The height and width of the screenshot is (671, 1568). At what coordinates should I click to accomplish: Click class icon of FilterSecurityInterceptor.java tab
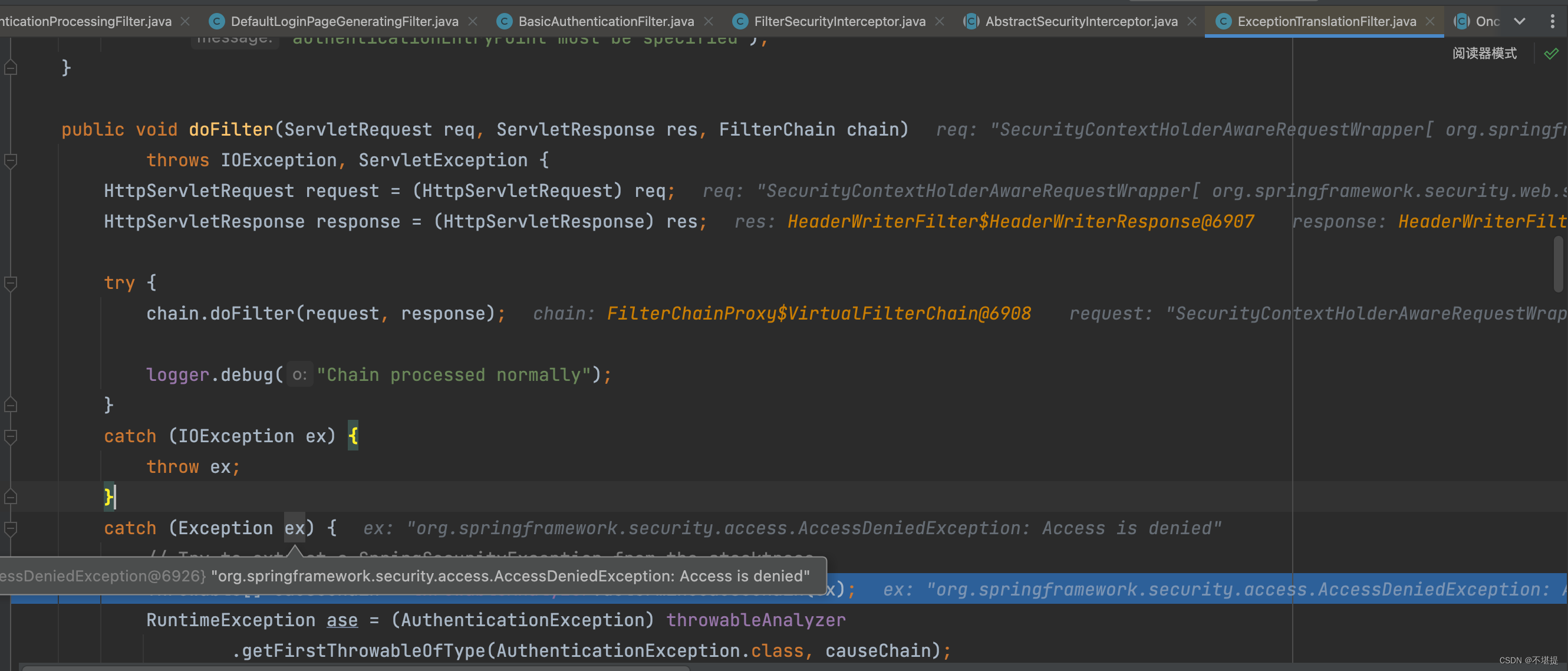click(x=740, y=21)
